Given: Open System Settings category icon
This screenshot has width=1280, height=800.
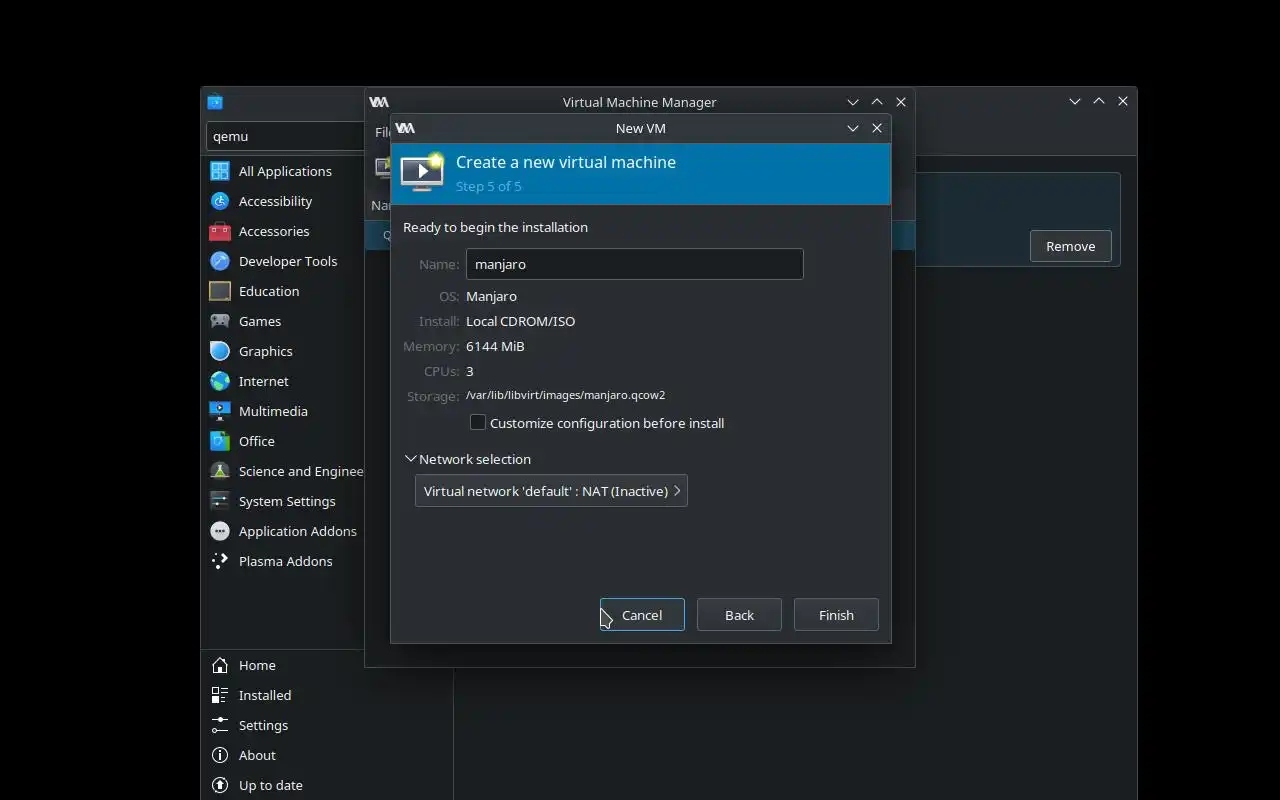Looking at the screenshot, I should (220, 501).
